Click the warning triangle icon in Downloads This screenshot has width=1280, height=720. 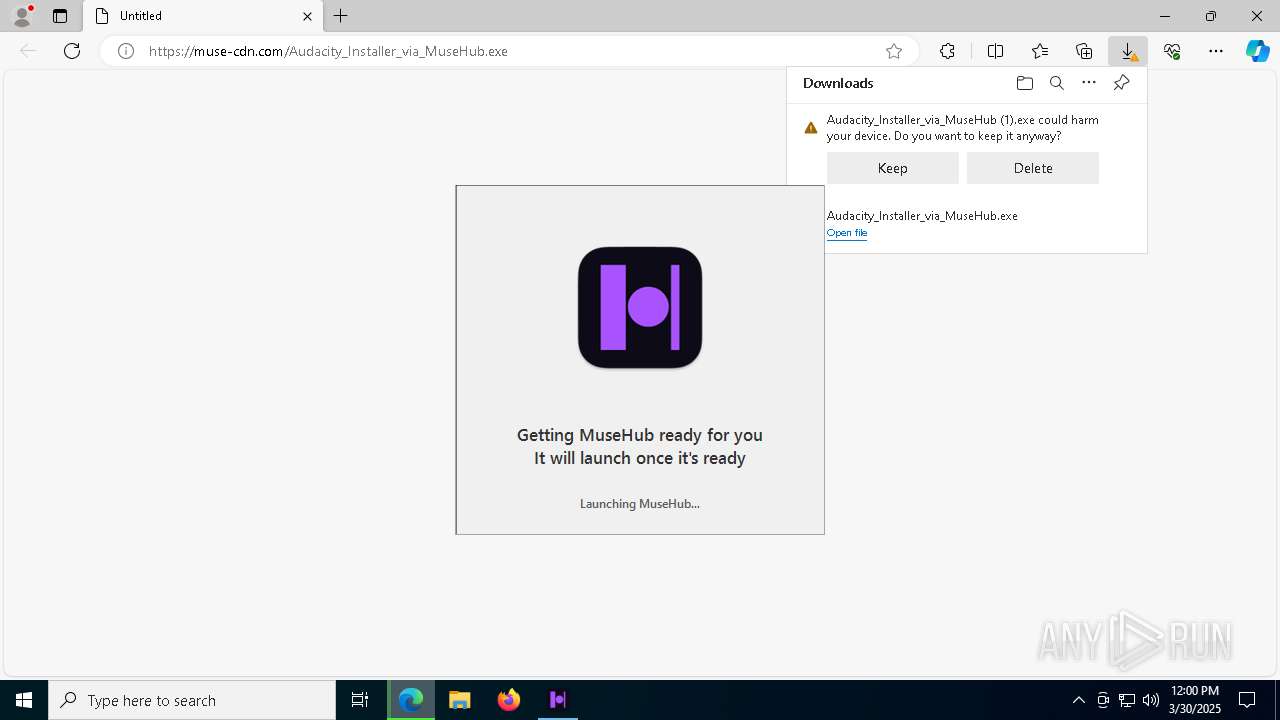point(811,128)
